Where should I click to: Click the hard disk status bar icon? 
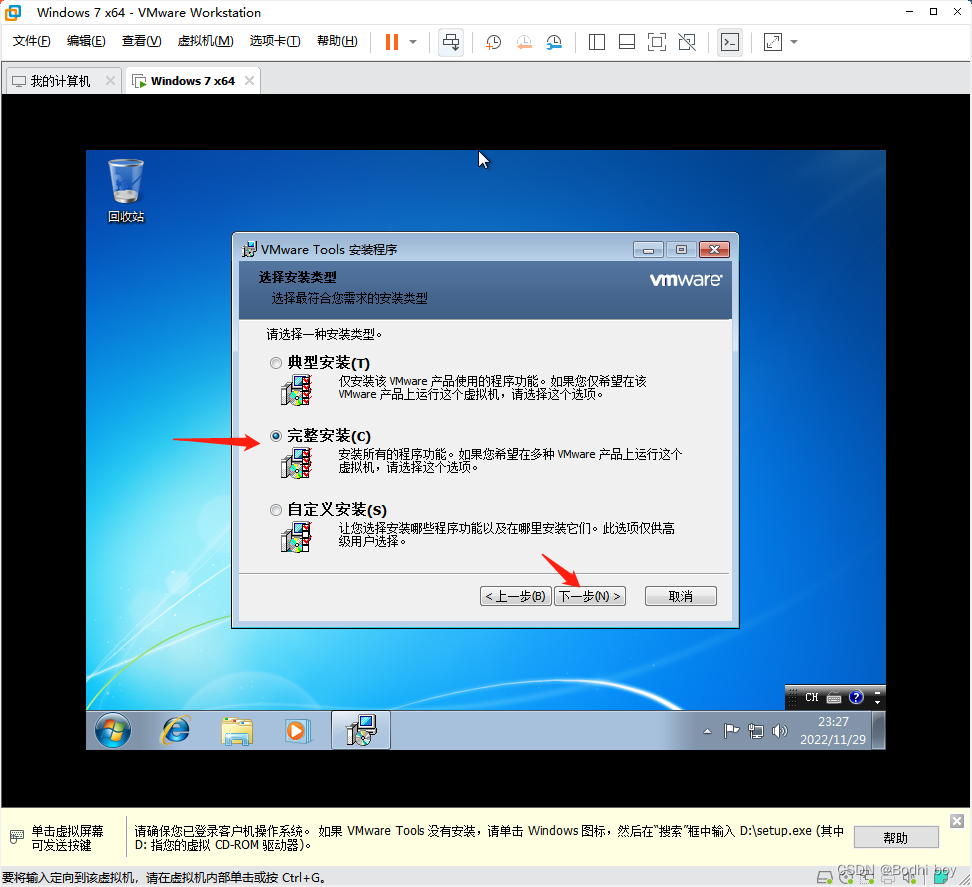click(x=824, y=878)
